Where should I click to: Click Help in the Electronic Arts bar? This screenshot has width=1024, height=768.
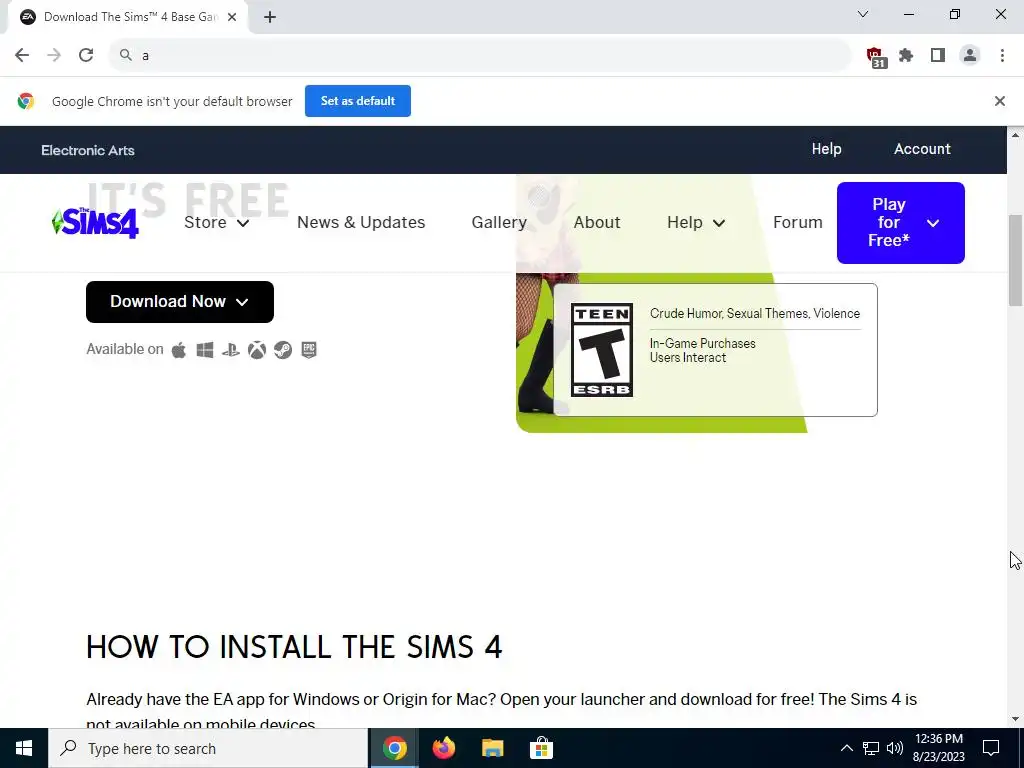click(x=826, y=150)
